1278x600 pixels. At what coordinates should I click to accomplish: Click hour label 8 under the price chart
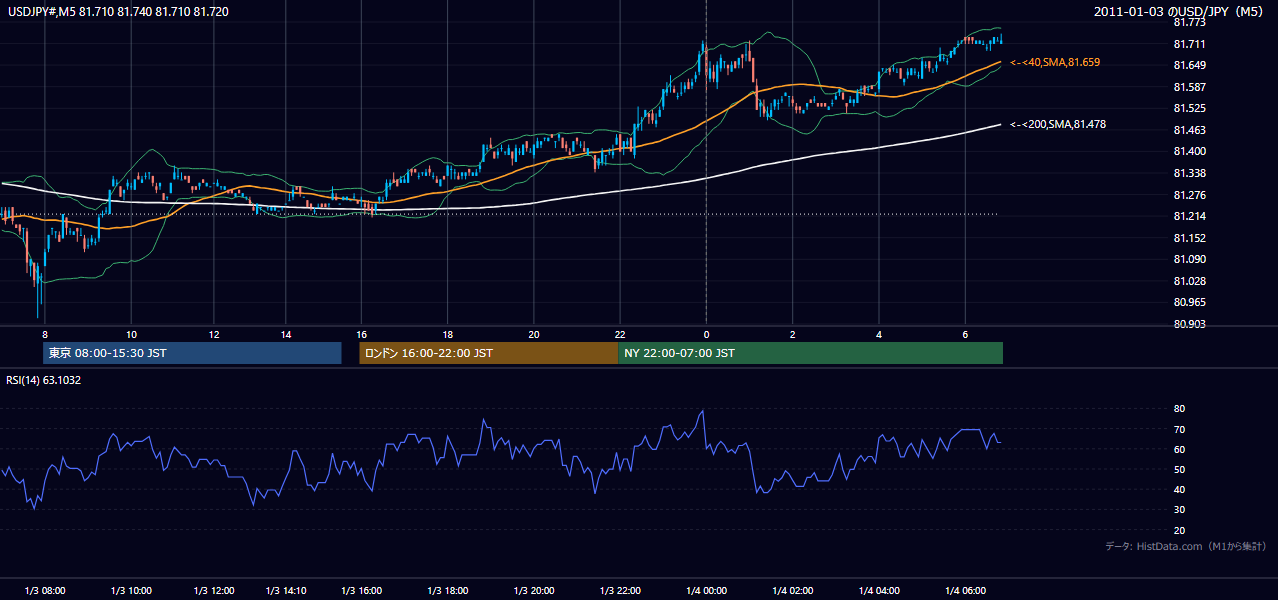click(45, 334)
